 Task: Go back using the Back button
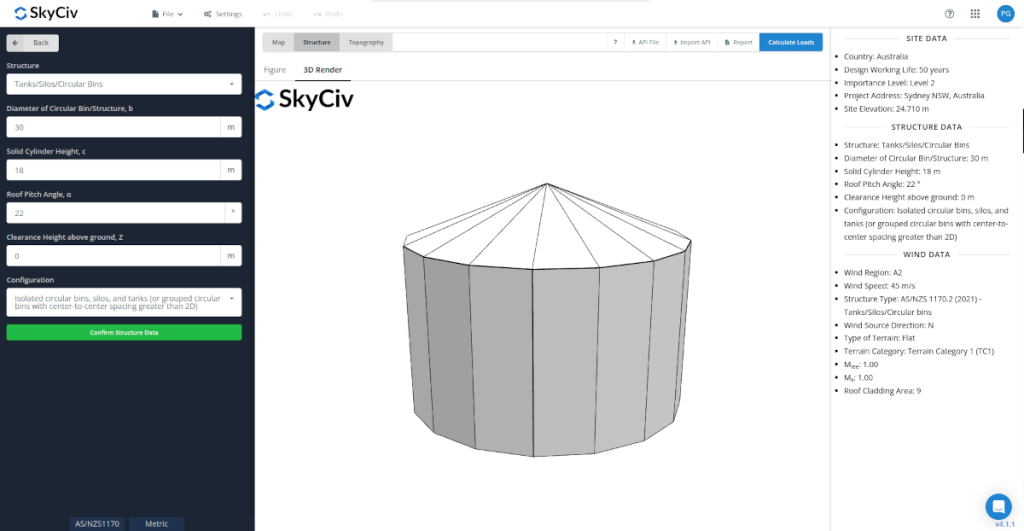(33, 43)
